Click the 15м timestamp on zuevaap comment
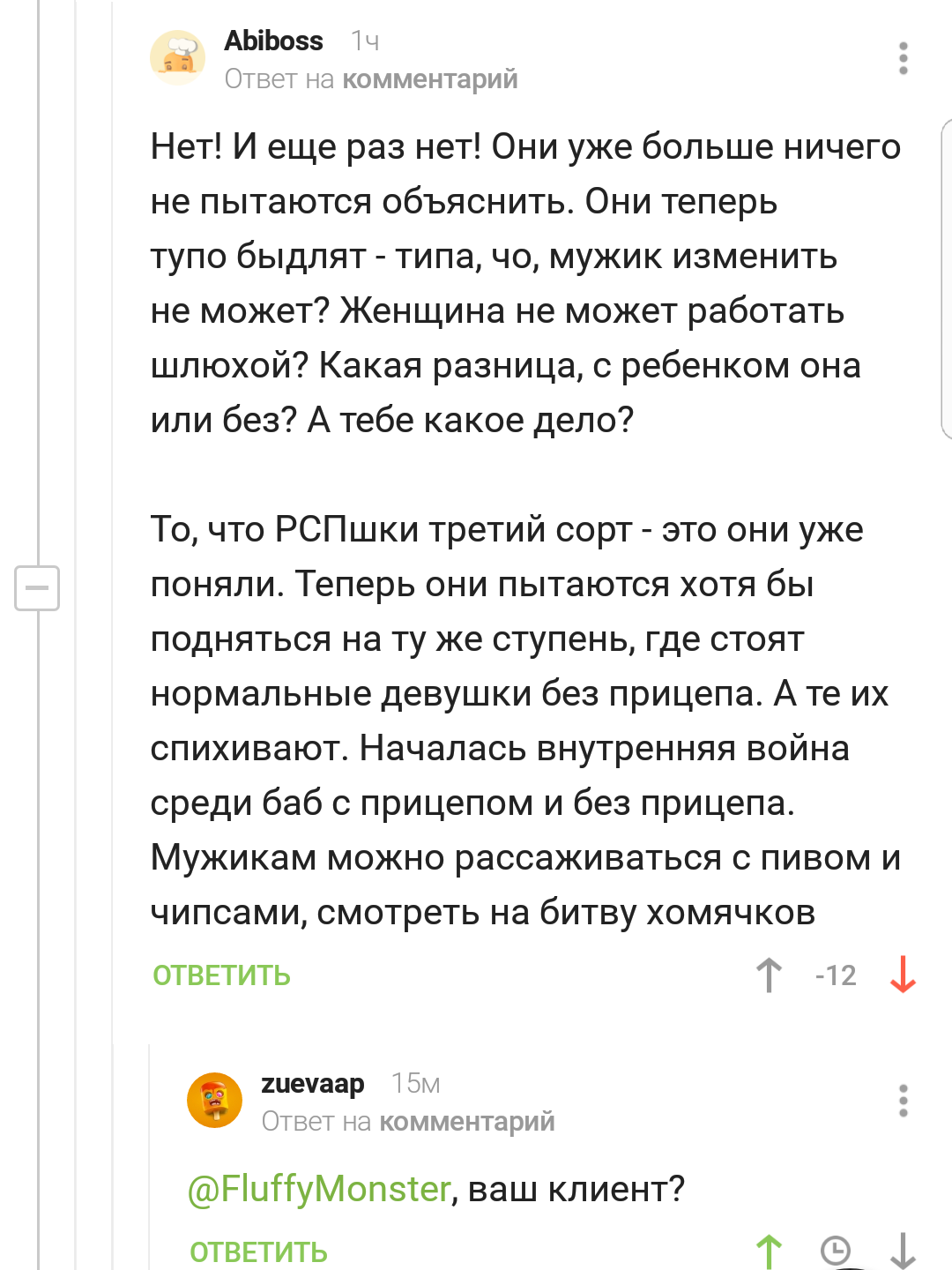This screenshot has width=952, height=1270. [415, 1083]
